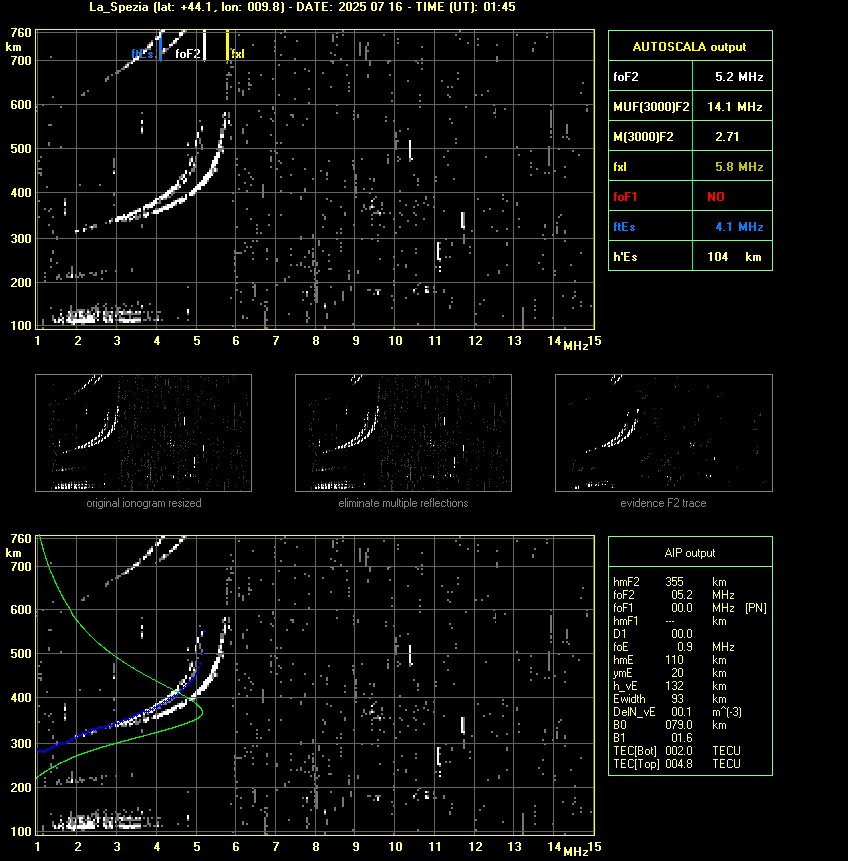The height and width of the screenshot is (861, 848).
Task: Select the ftEs value 4.1 MHz
Action: (739, 227)
